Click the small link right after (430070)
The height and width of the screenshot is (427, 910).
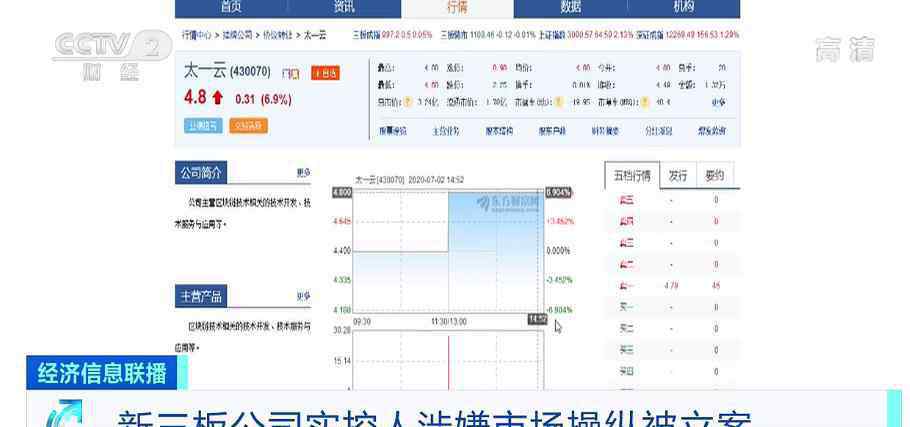click(291, 74)
